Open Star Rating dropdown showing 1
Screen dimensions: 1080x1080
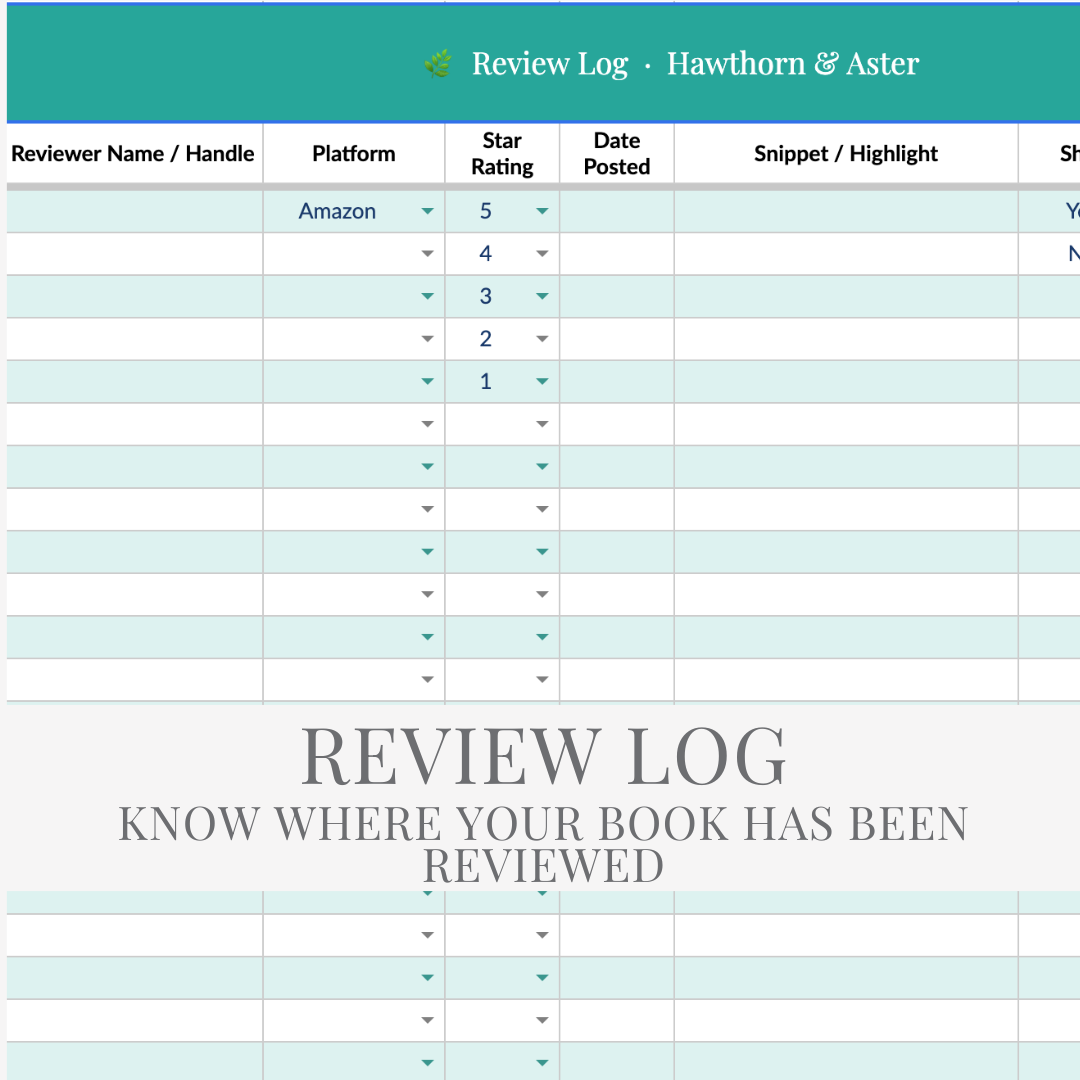point(542,382)
